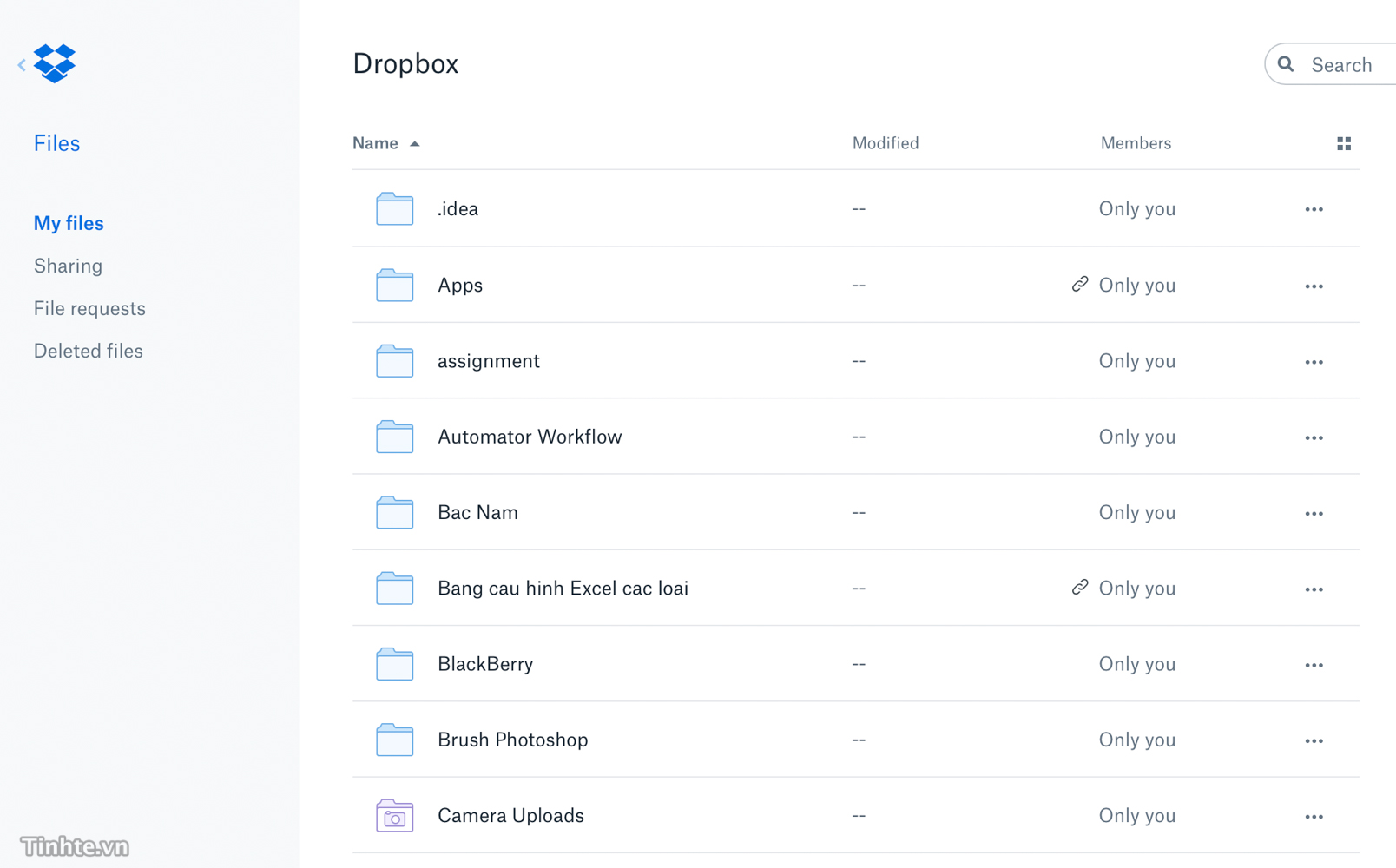1396x868 pixels.
Task: Open the assignment folder icon
Action: pyautogui.click(x=394, y=360)
